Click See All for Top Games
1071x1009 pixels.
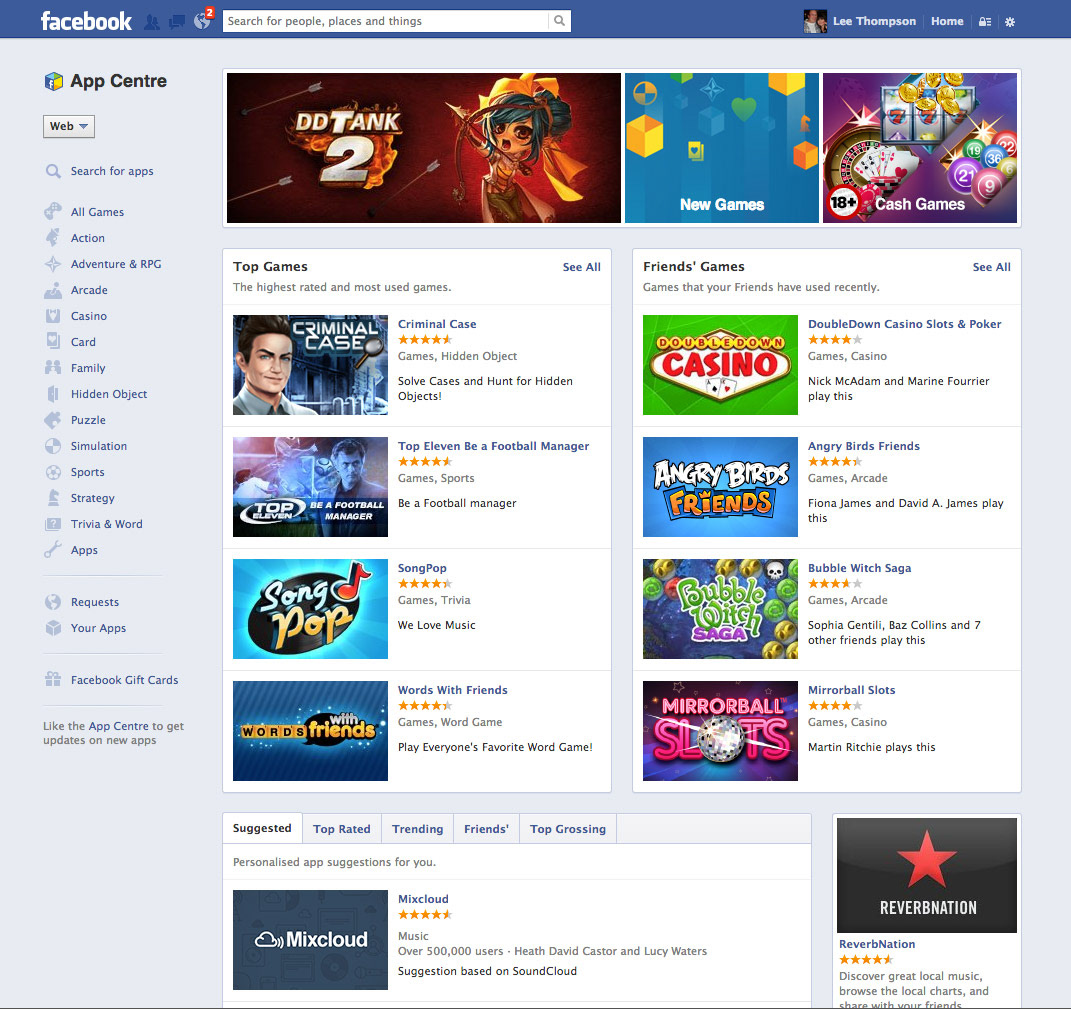(x=581, y=267)
